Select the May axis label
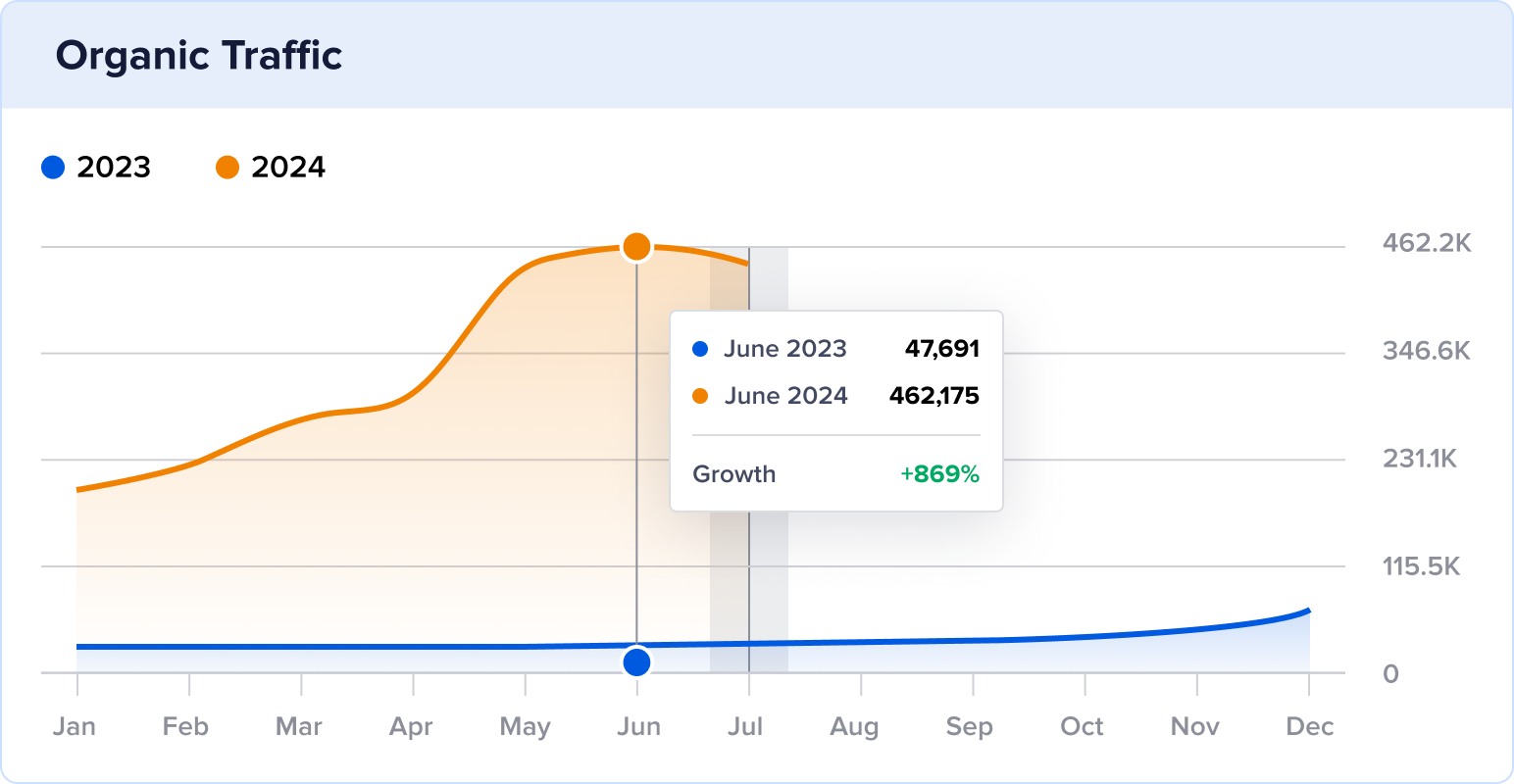Screen dimensions: 1514x784 pyautogui.click(x=525, y=727)
